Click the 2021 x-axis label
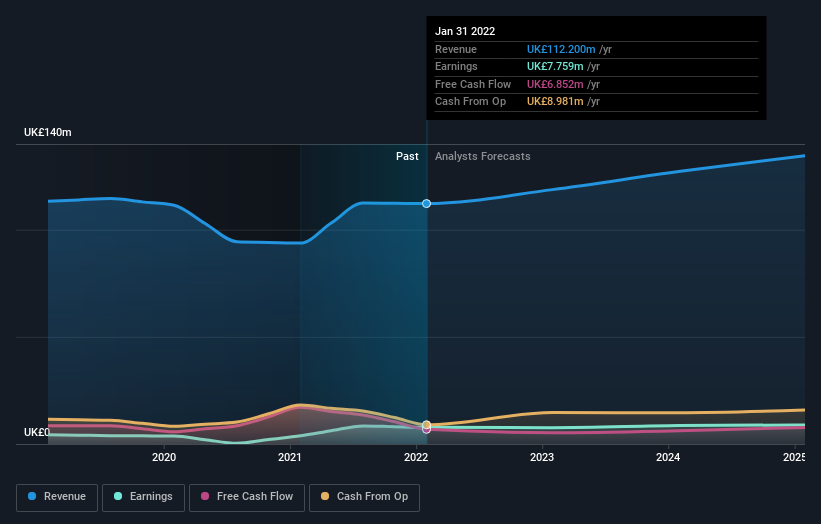Viewport: 821px width, 524px height. click(x=290, y=458)
